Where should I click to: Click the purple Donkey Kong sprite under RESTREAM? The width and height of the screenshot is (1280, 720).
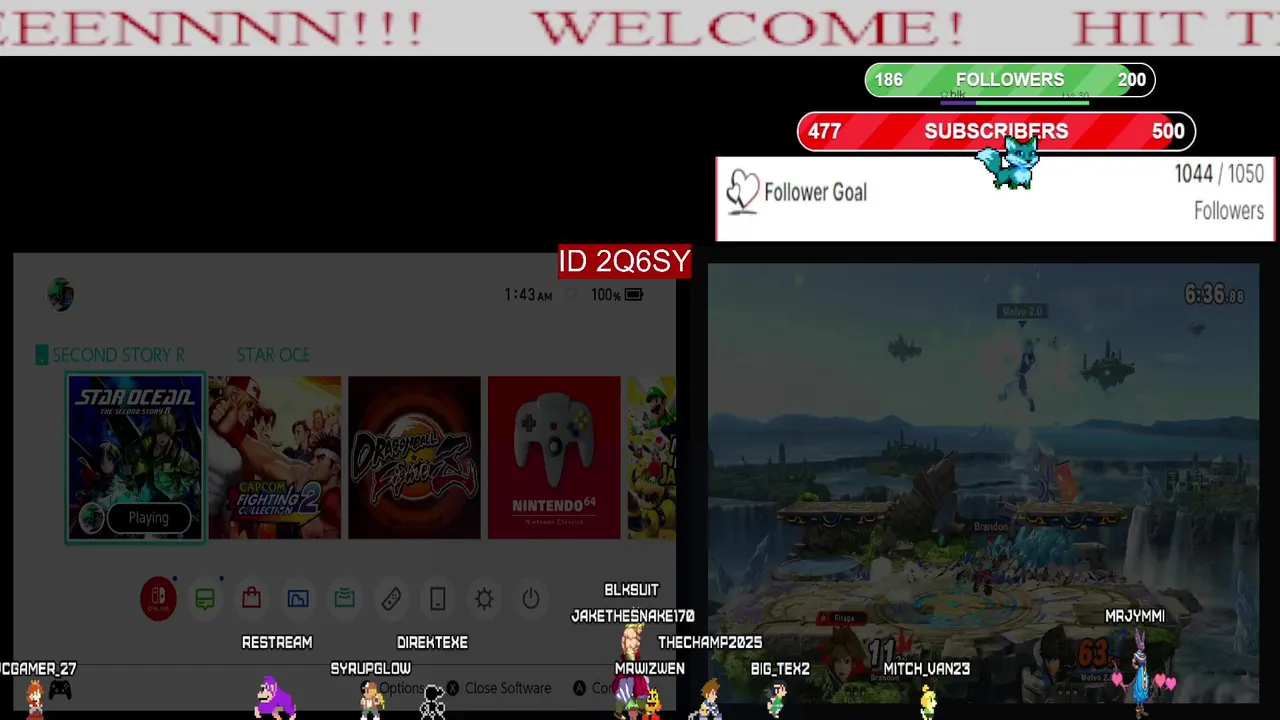[x=274, y=697]
